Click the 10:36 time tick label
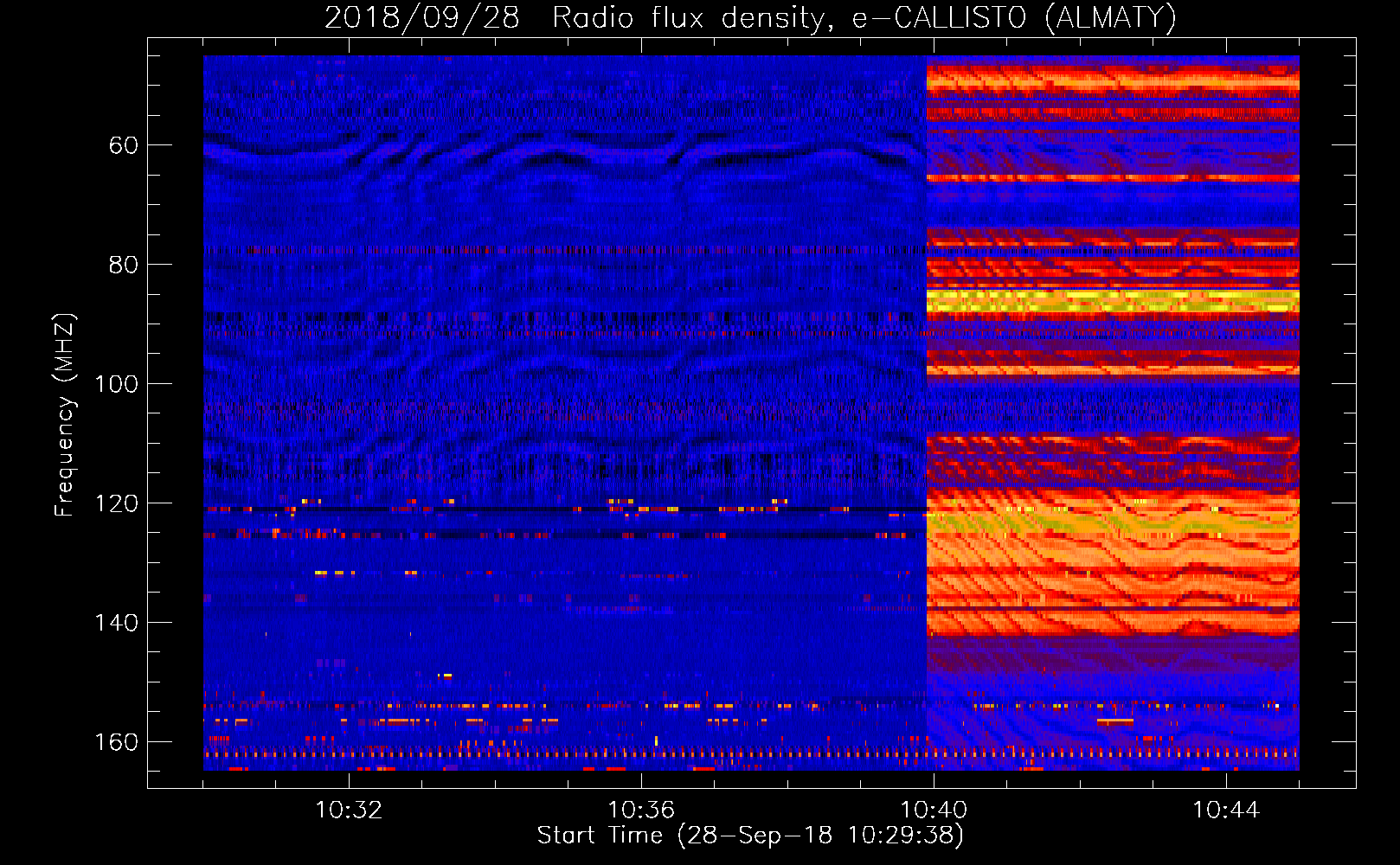Viewport: 1400px width, 865px height. pyautogui.click(x=641, y=811)
